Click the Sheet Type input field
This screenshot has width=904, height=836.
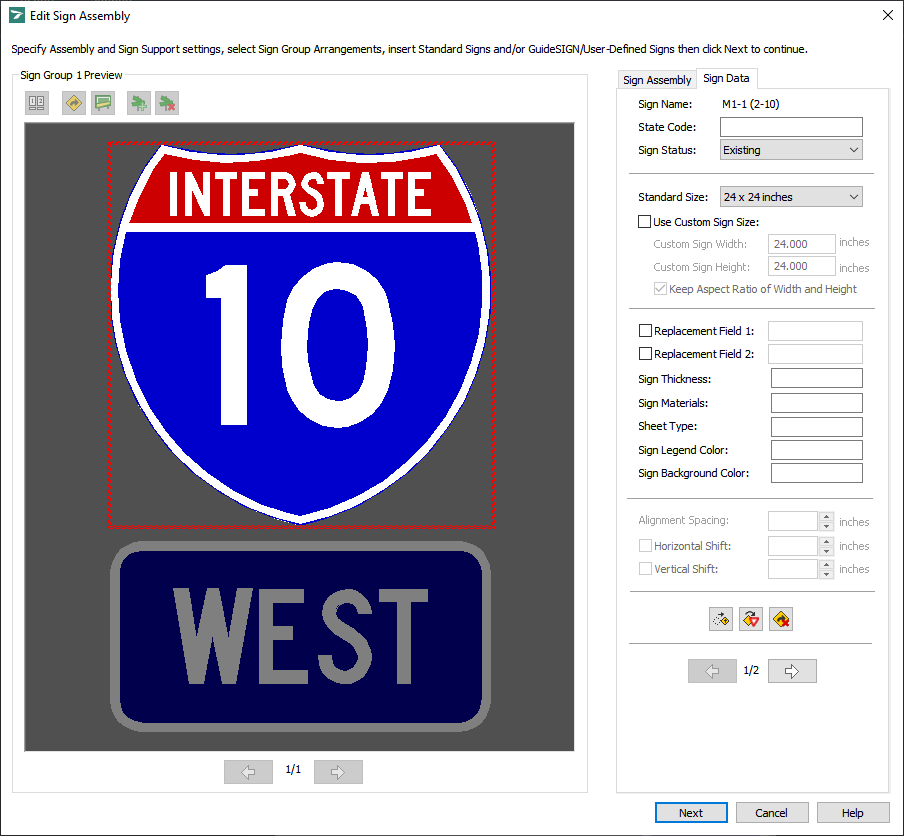pyautogui.click(x=816, y=426)
